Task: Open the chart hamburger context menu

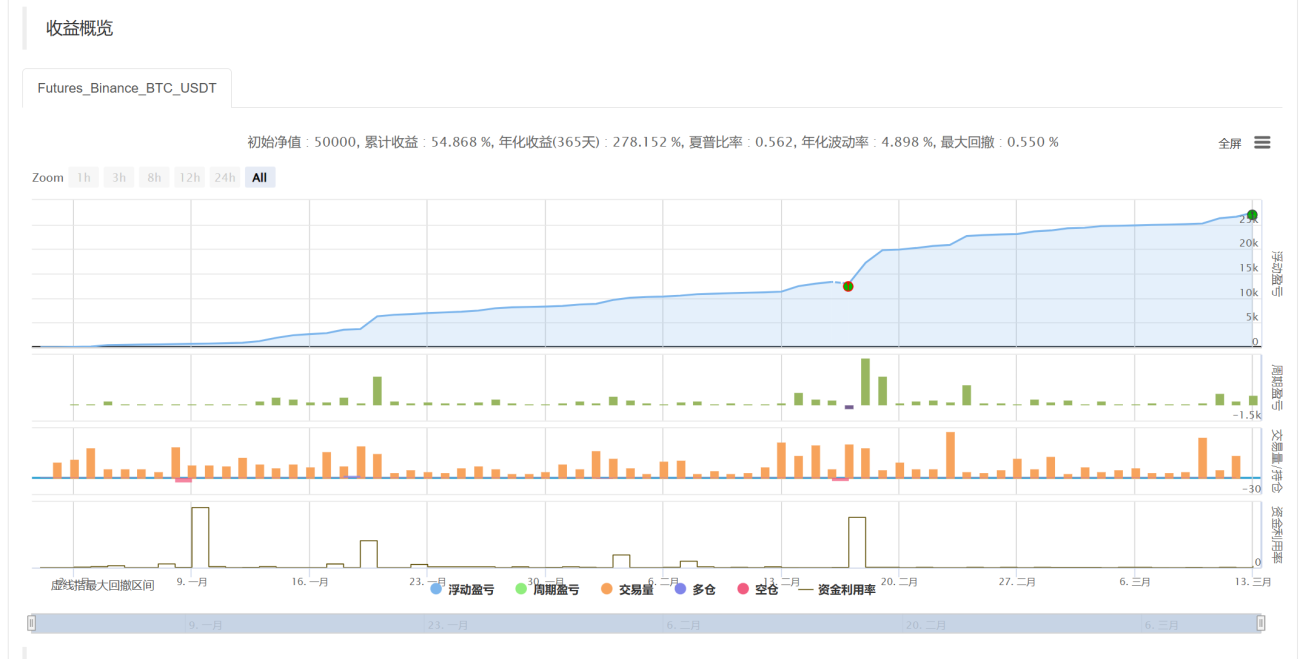Action: pos(1262,143)
